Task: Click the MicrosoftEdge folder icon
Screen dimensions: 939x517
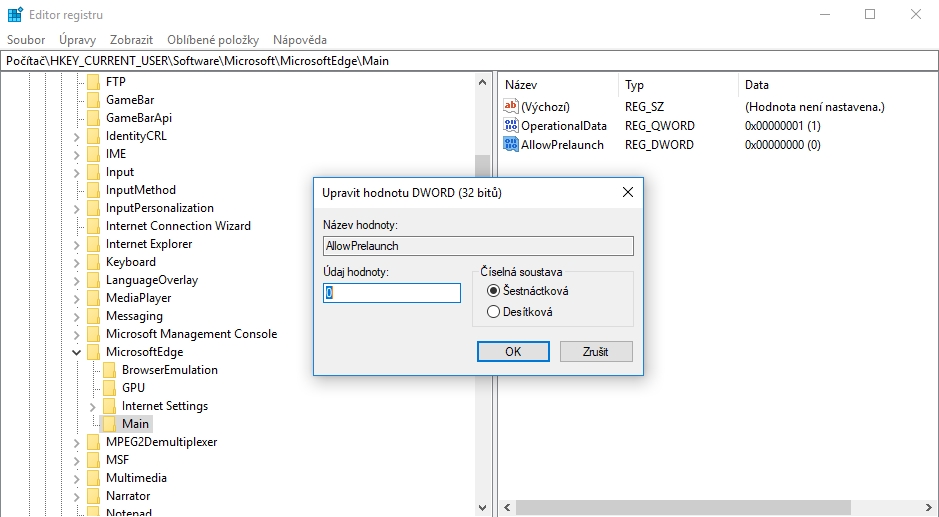Action: coord(93,352)
